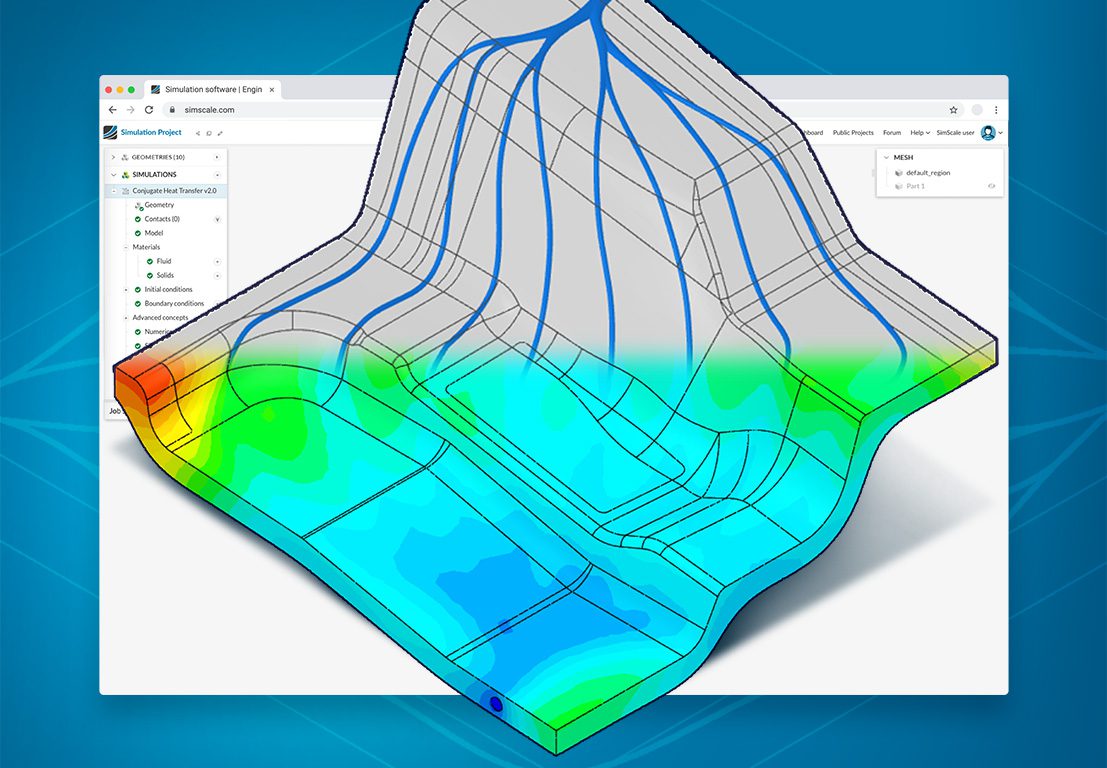Collapse the Materials group
This screenshot has height=768, width=1107.
point(126,247)
